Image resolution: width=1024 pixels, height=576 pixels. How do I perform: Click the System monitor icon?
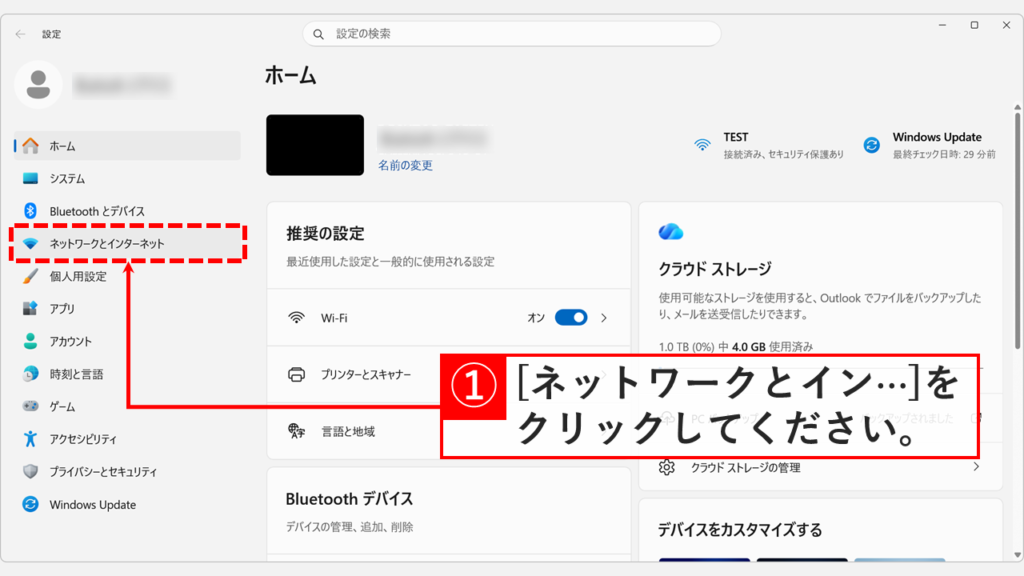(30, 178)
